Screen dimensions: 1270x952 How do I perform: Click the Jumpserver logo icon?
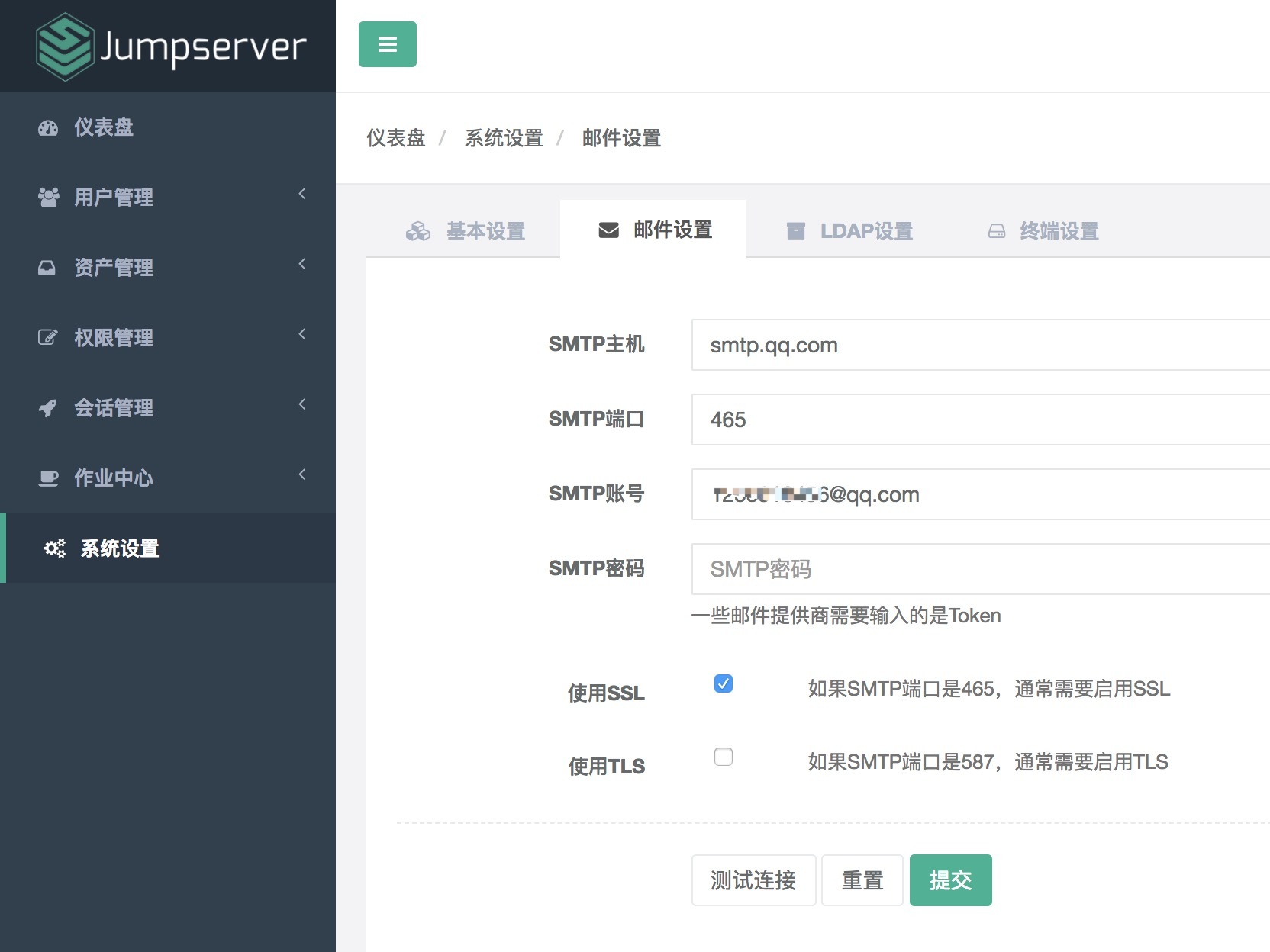(x=65, y=47)
